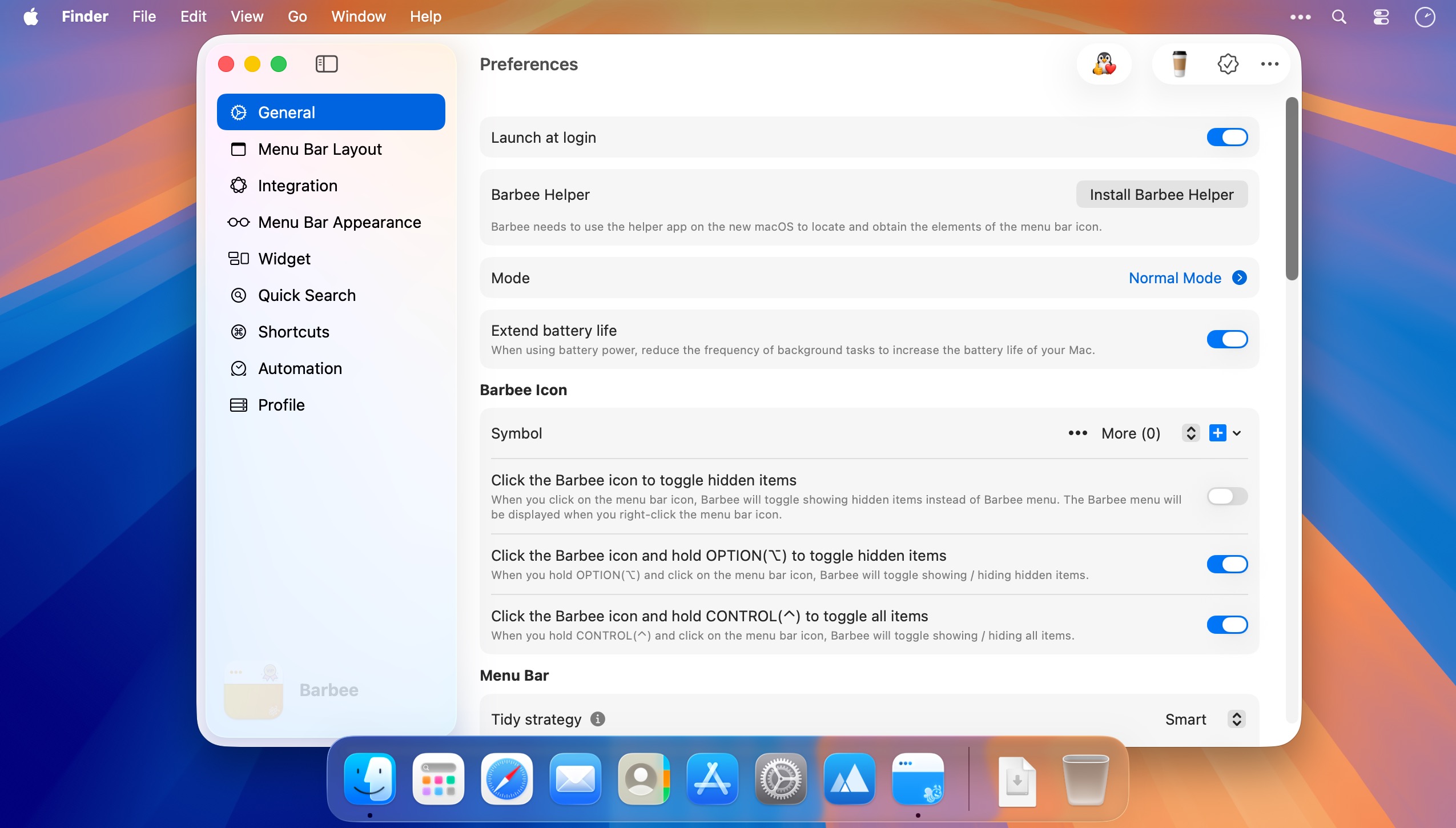Image resolution: width=1456 pixels, height=828 pixels.
Task: Open the Integration section
Action: click(331, 185)
